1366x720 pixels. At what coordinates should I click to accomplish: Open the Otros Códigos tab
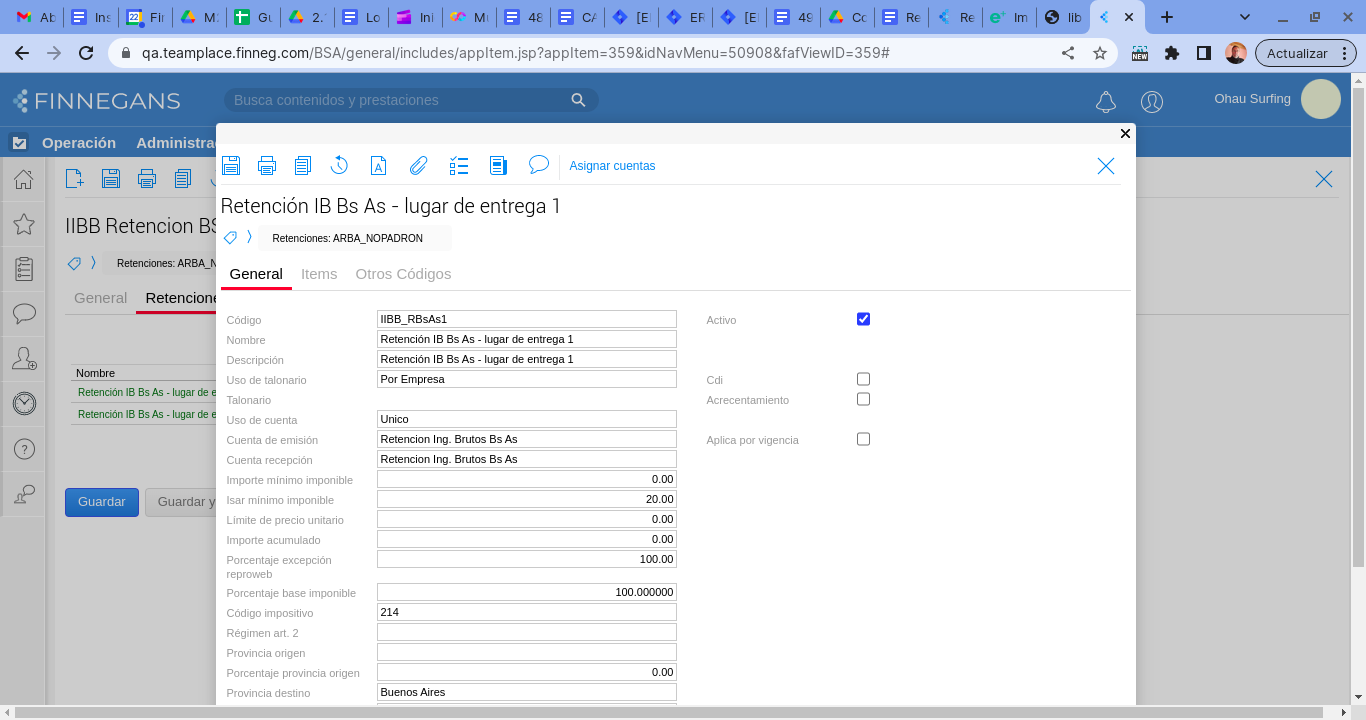point(403,274)
